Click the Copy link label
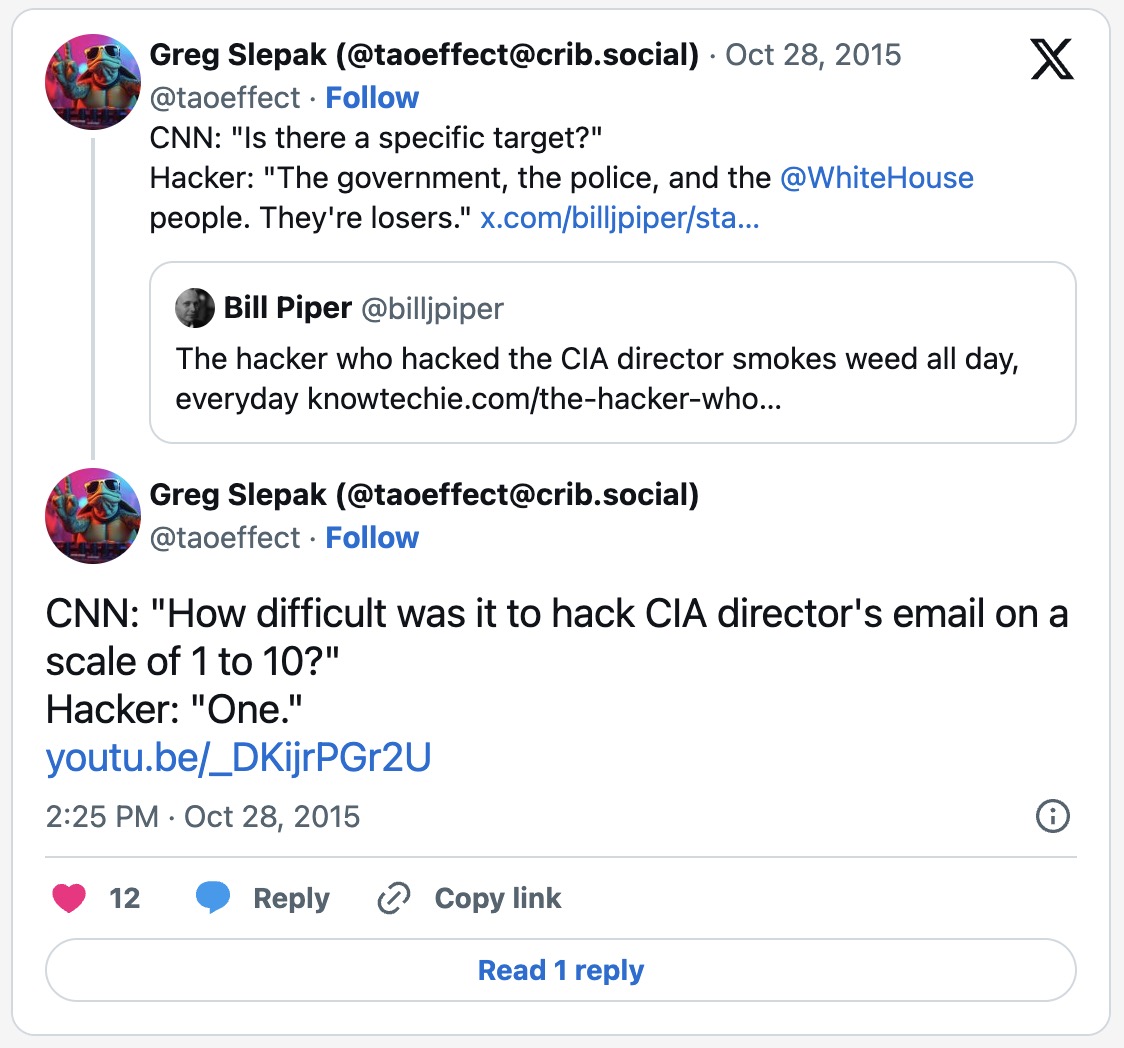This screenshot has width=1124, height=1048. (x=498, y=898)
